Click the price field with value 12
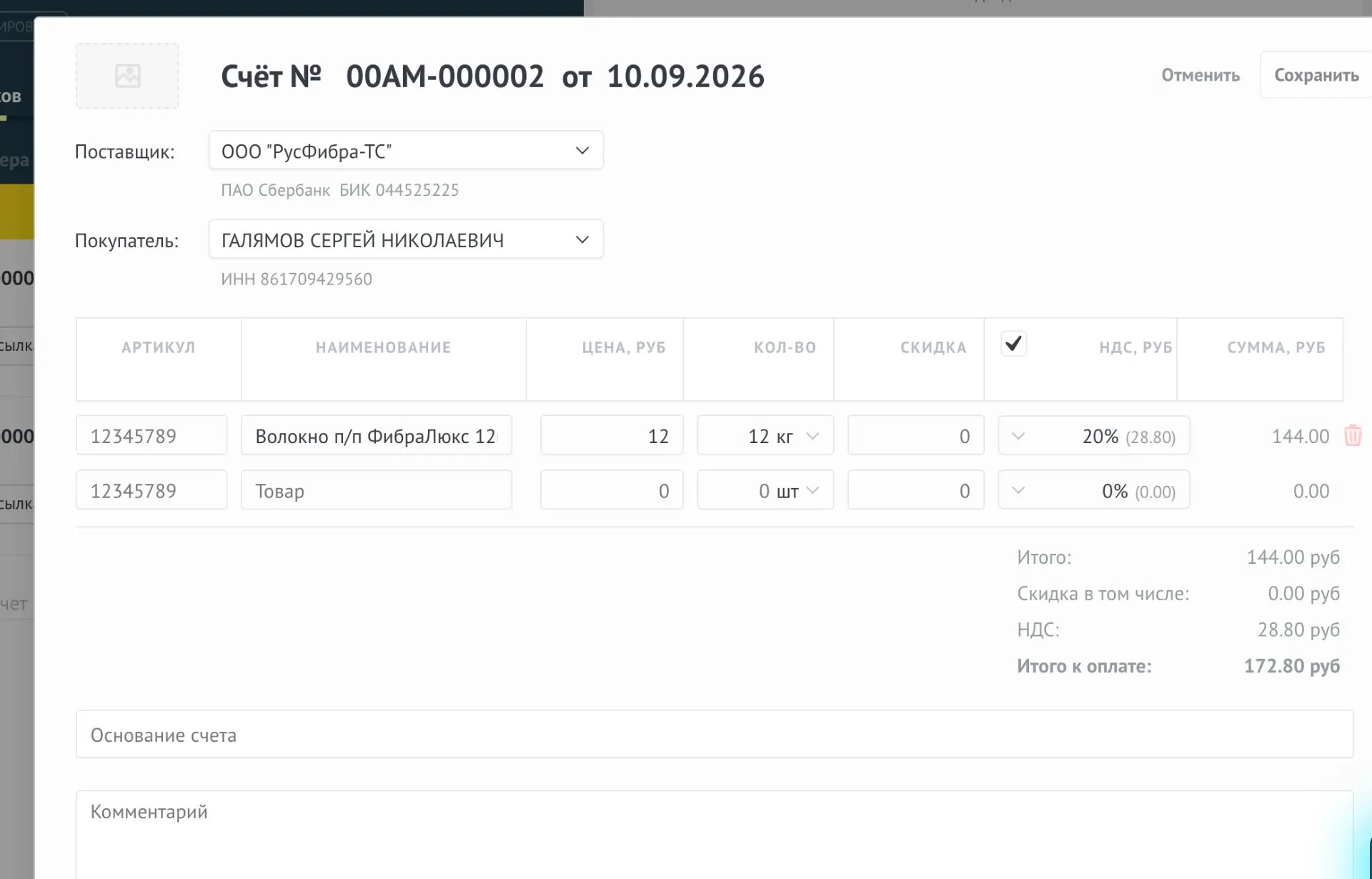Screen dimensions: 1372x879 coord(612,435)
